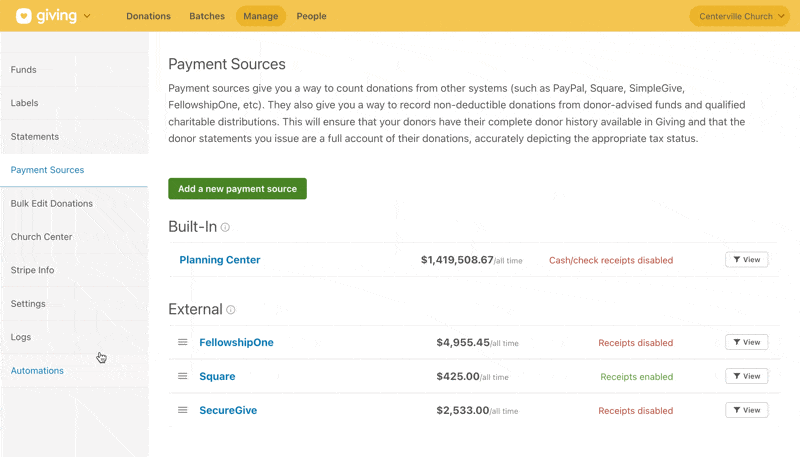Click View filter button for SecureGive
Image resolution: width=800 pixels, height=457 pixels.
[746, 410]
